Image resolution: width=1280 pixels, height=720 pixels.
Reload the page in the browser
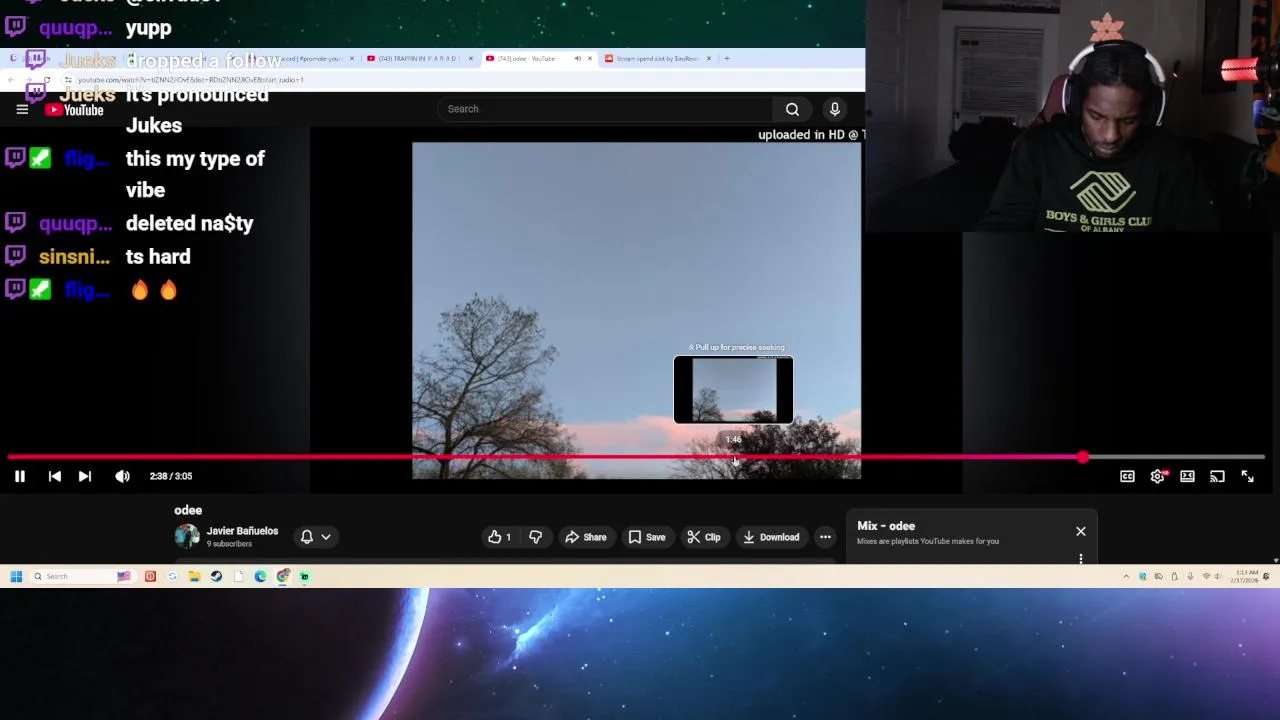pyautogui.click(x=46, y=79)
